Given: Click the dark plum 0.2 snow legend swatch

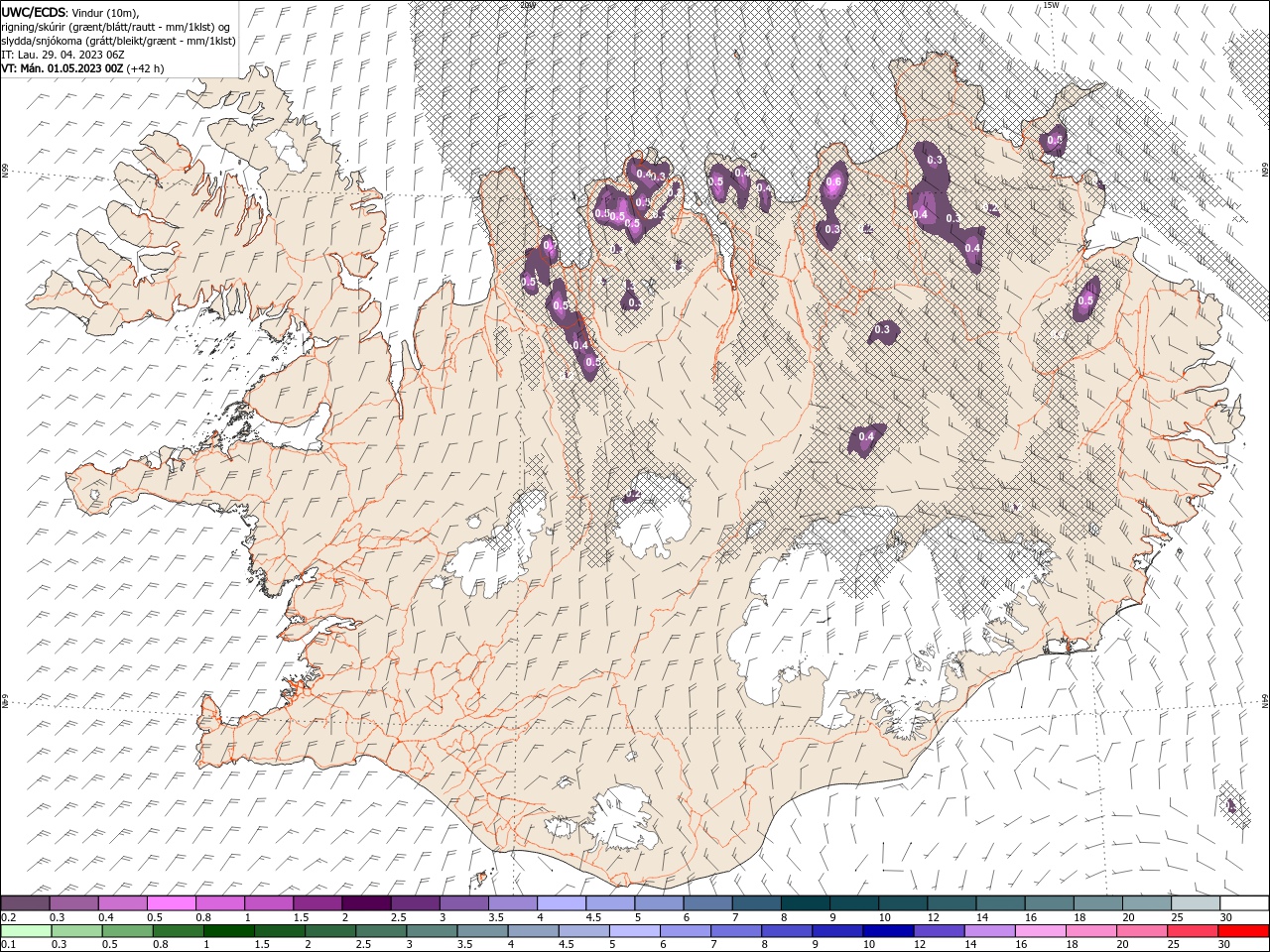Looking at the screenshot, I should pos(25,903).
